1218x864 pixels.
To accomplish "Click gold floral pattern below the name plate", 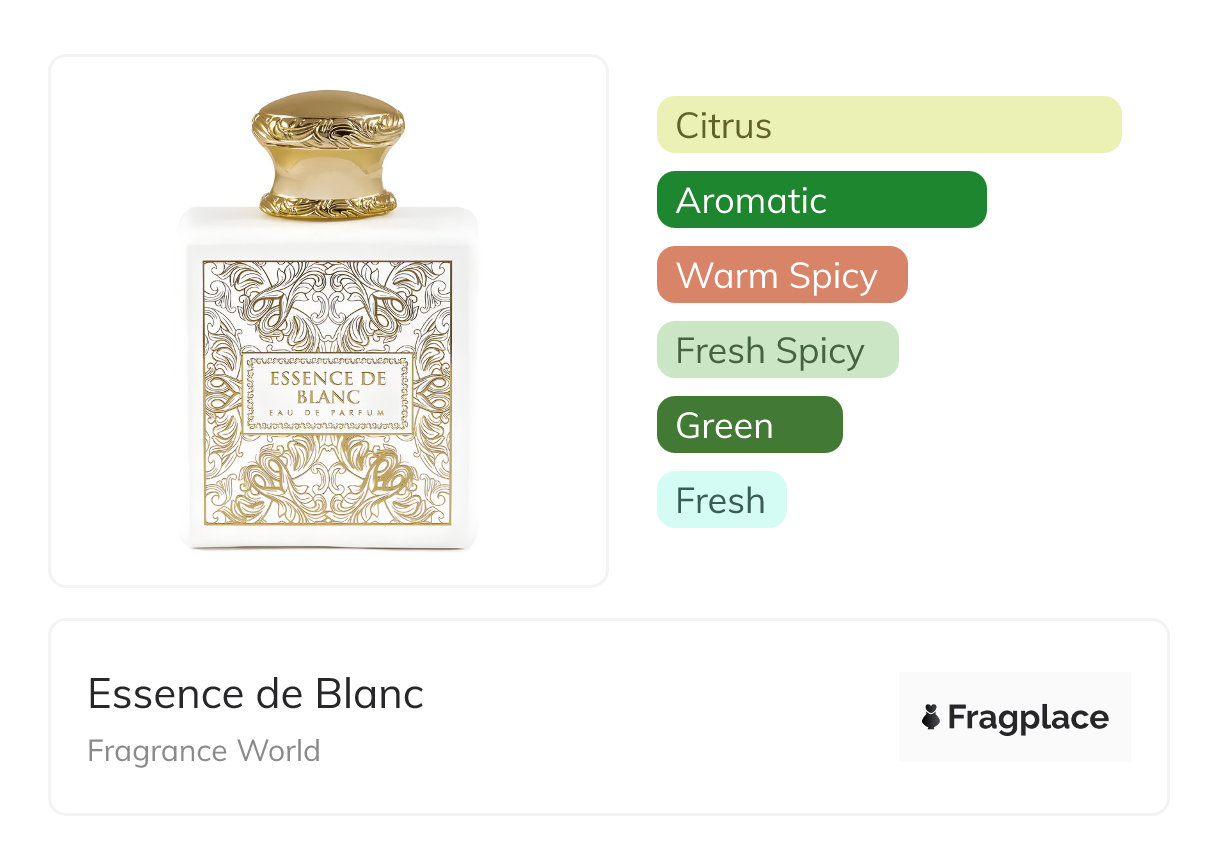I will [328, 480].
